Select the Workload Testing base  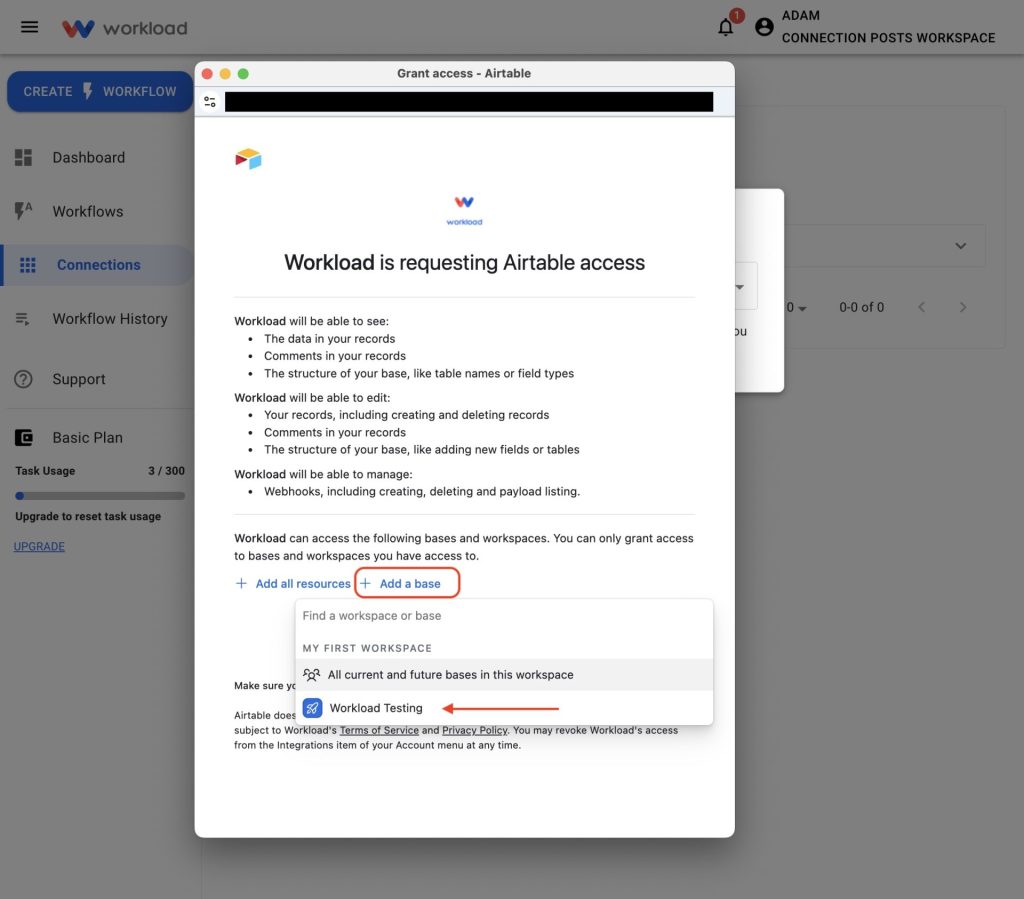pyautogui.click(x=504, y=708)
